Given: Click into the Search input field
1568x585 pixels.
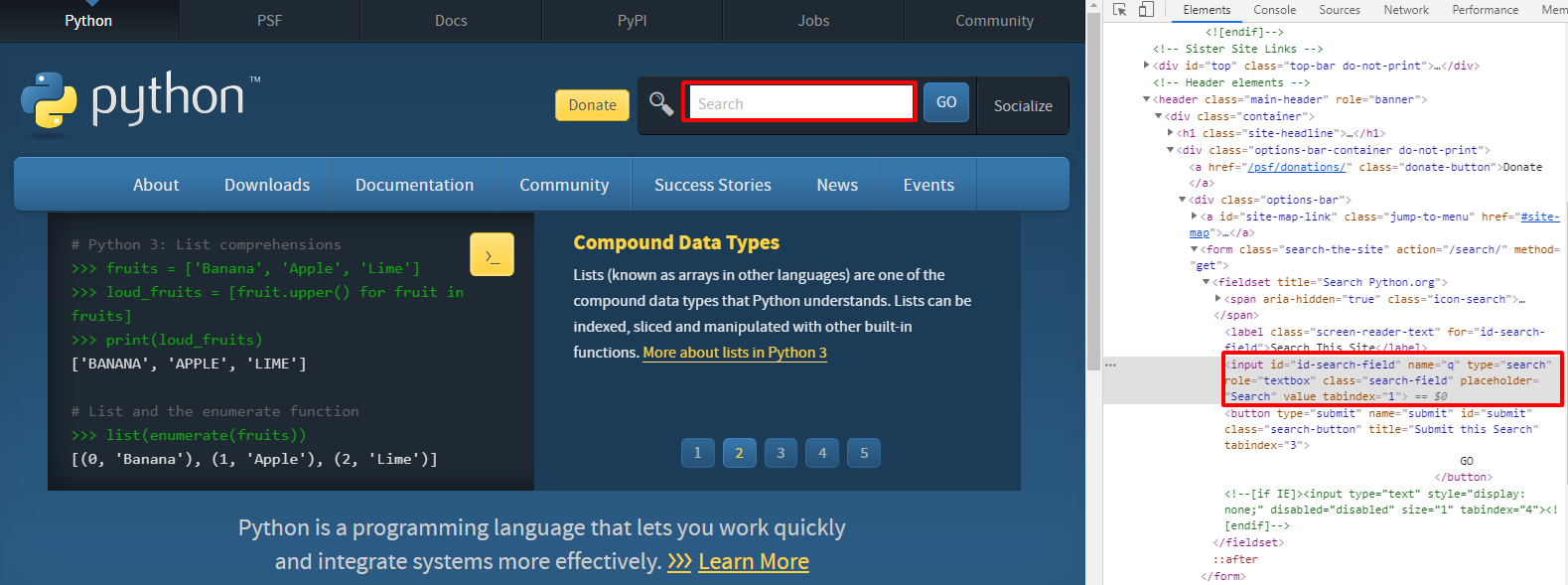Looking at the screenshot, I should 799,102.
